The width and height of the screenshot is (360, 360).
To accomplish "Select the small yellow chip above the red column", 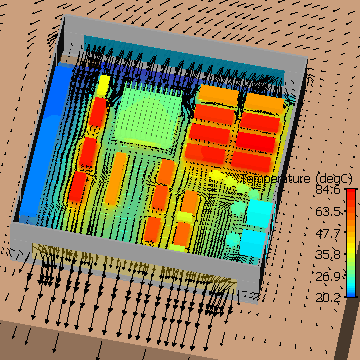I will 103,85.
